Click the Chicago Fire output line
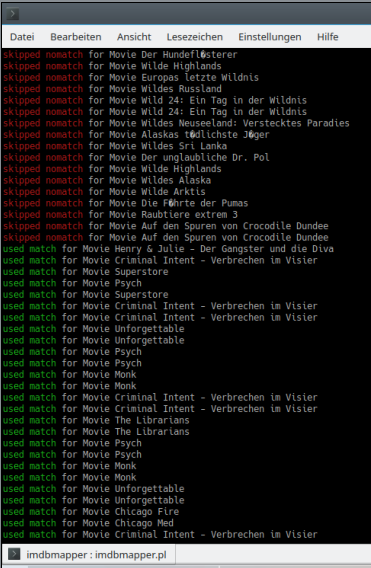Viewport: 371px width, 568px height. (x=91, y=511)
